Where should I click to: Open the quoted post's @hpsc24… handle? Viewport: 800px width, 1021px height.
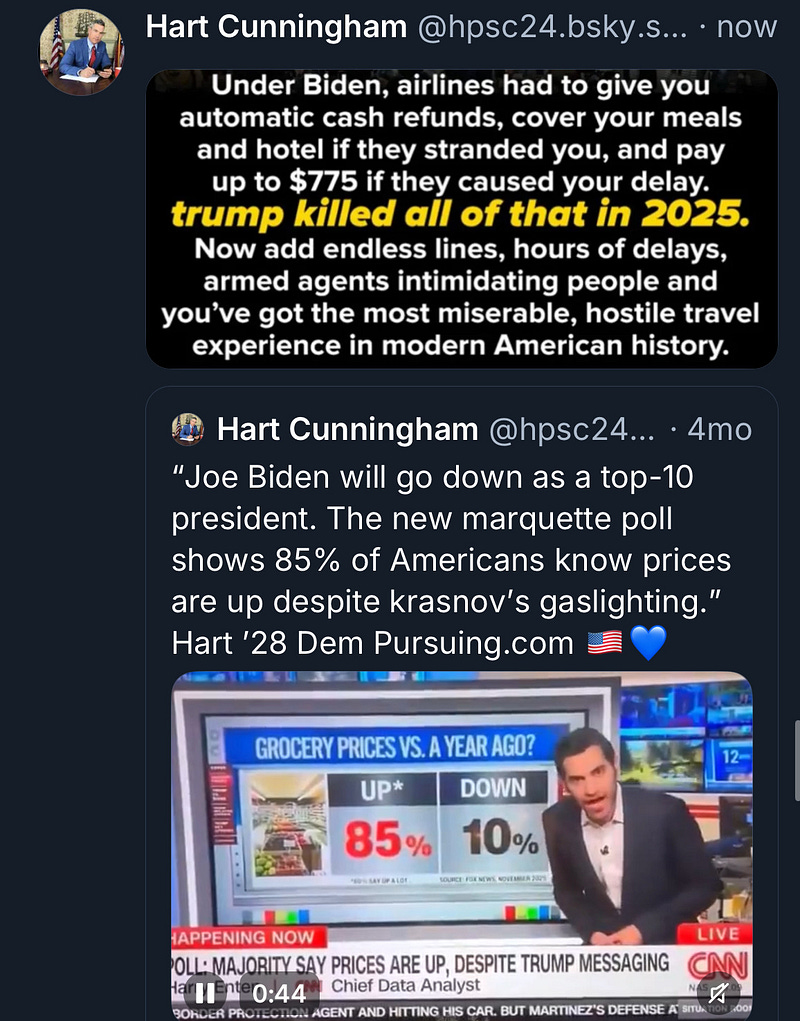coord(571,430)
